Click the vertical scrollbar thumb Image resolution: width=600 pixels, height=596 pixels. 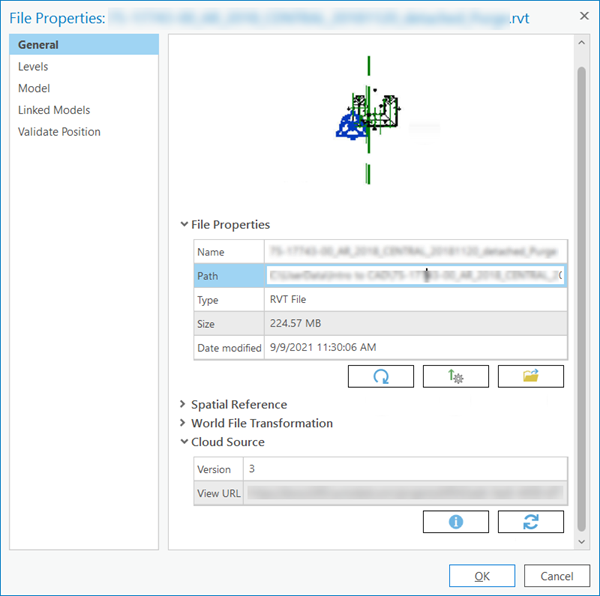[582, 299]
